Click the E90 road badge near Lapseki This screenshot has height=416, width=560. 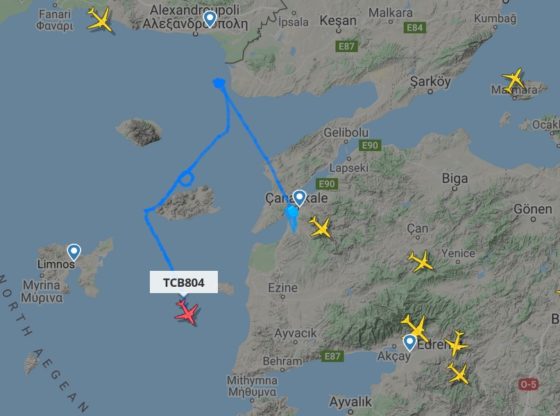[370, 145]
